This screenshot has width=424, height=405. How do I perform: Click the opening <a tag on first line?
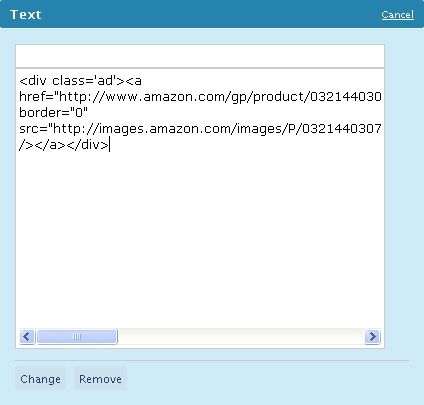coord(134,81)
